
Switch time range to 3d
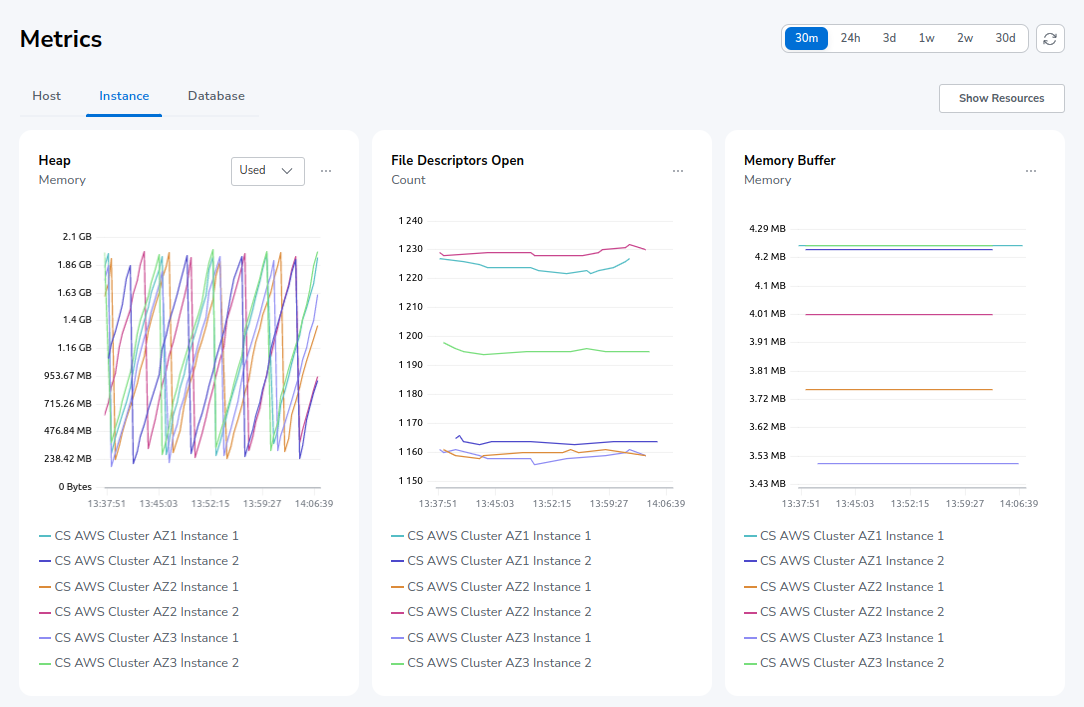[889, 38]
